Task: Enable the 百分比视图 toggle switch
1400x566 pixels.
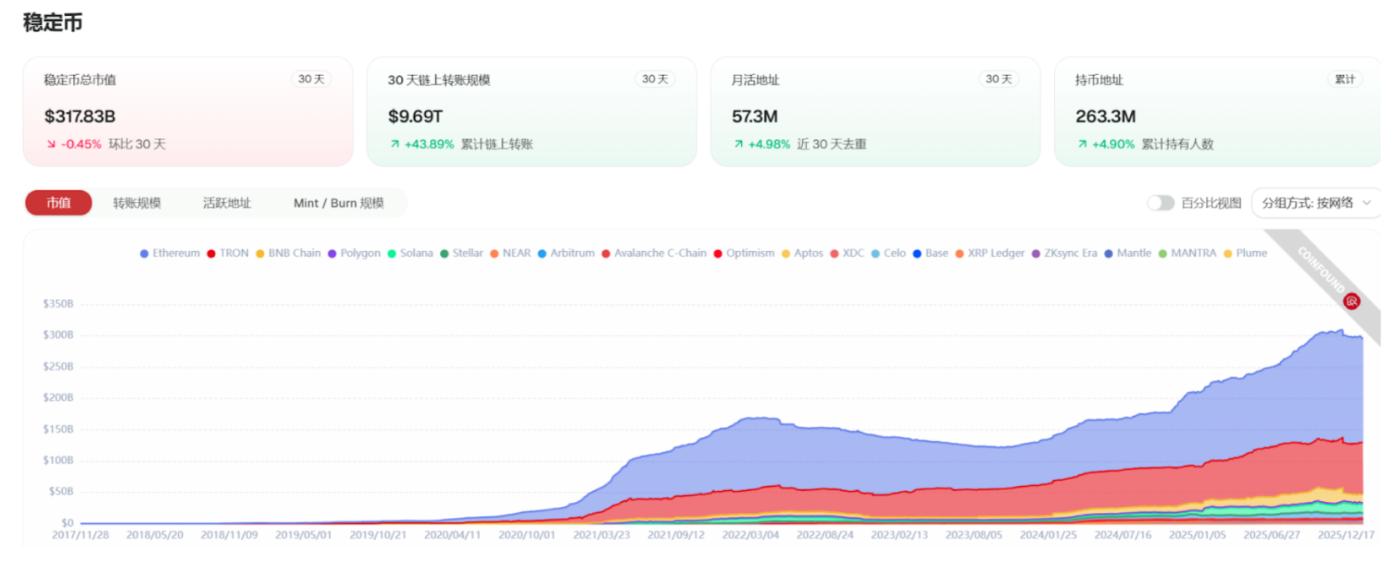Action: coord(1161,203)
